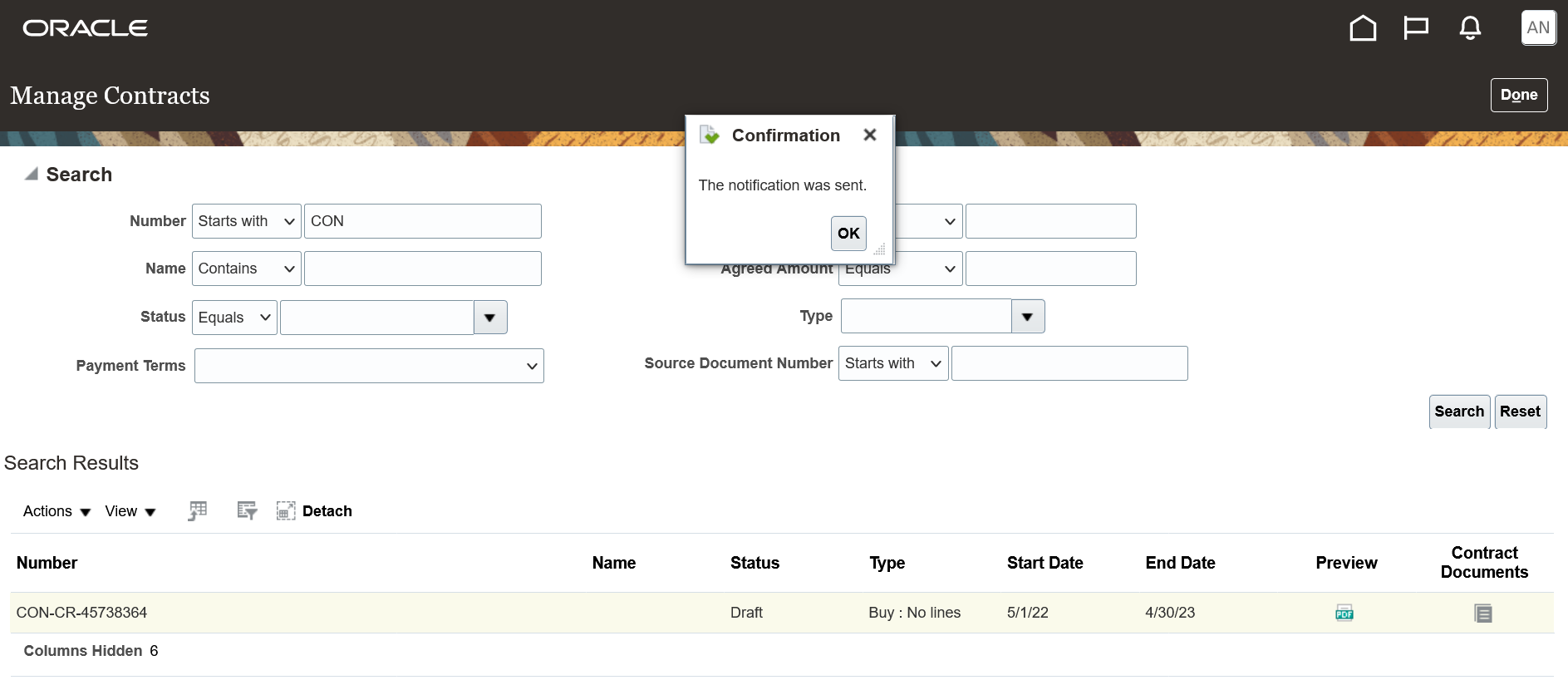The width and height of the screenshot is (1568, 685).
Task: Open the PDF preview for CON-CR-45738364
Action: click(1344, 614)
